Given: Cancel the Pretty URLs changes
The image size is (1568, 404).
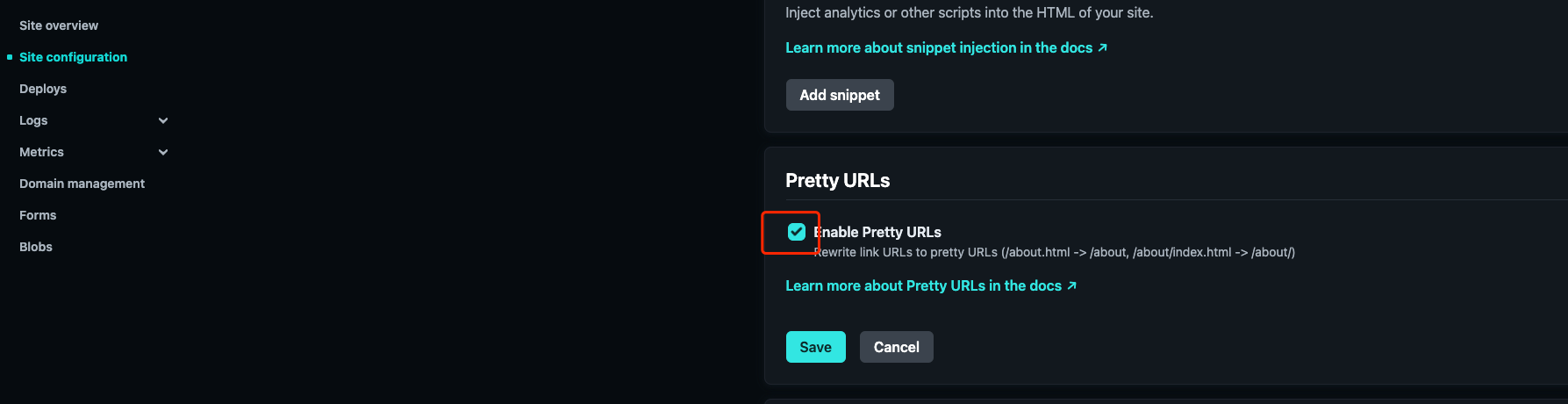Looking at the screenshot, I should pos(896,347).
